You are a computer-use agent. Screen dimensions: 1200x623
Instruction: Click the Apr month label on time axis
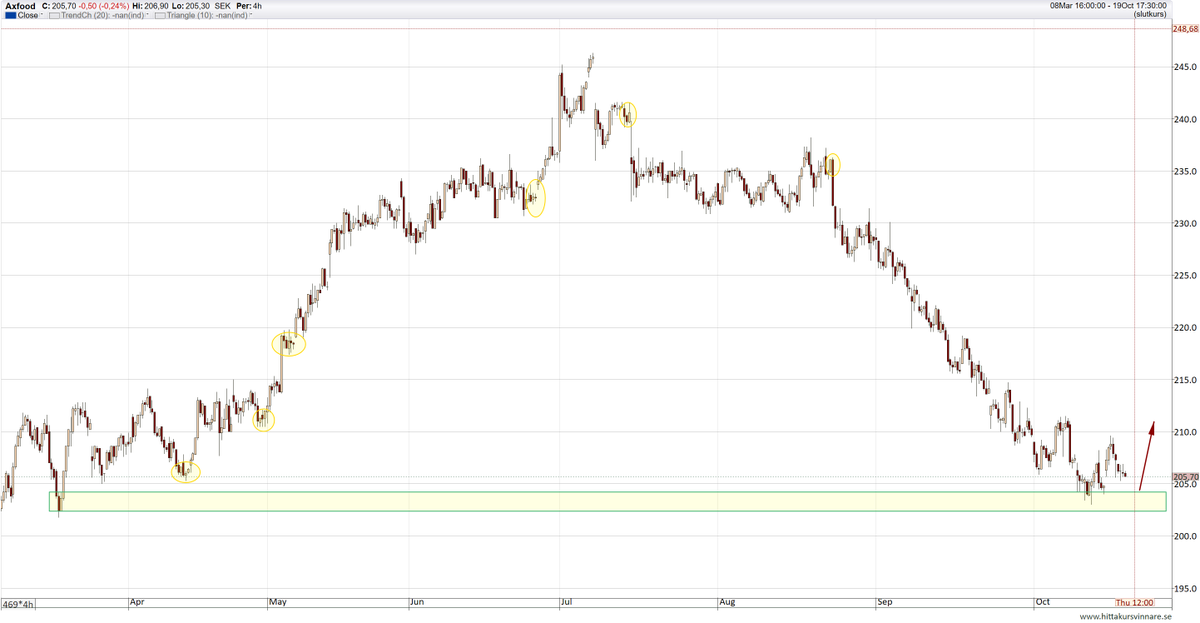pos(138,603)
